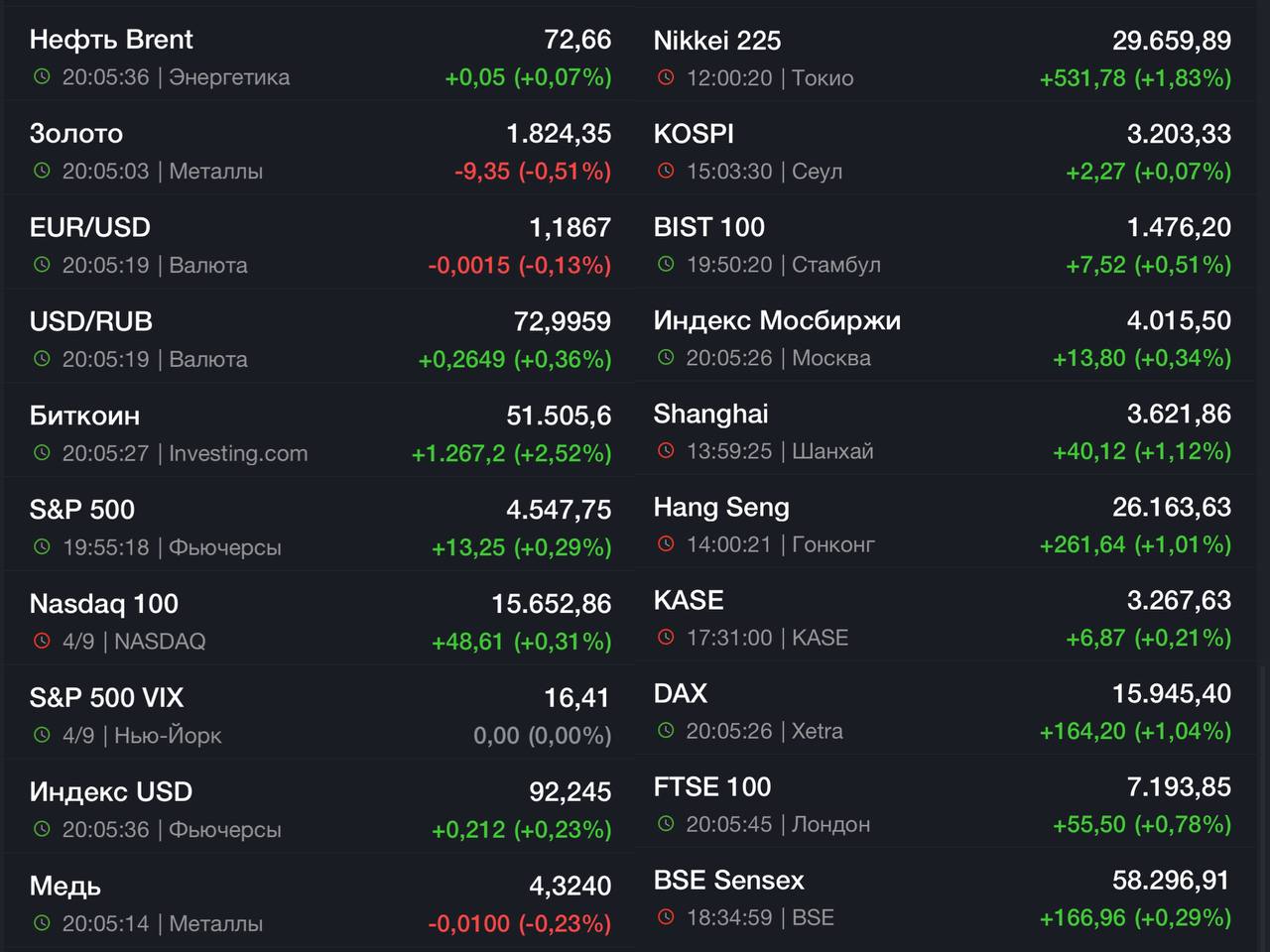Open the EUR/USD currency pair
This screenshot has height=952, width=1270.
tap(90, 228)
